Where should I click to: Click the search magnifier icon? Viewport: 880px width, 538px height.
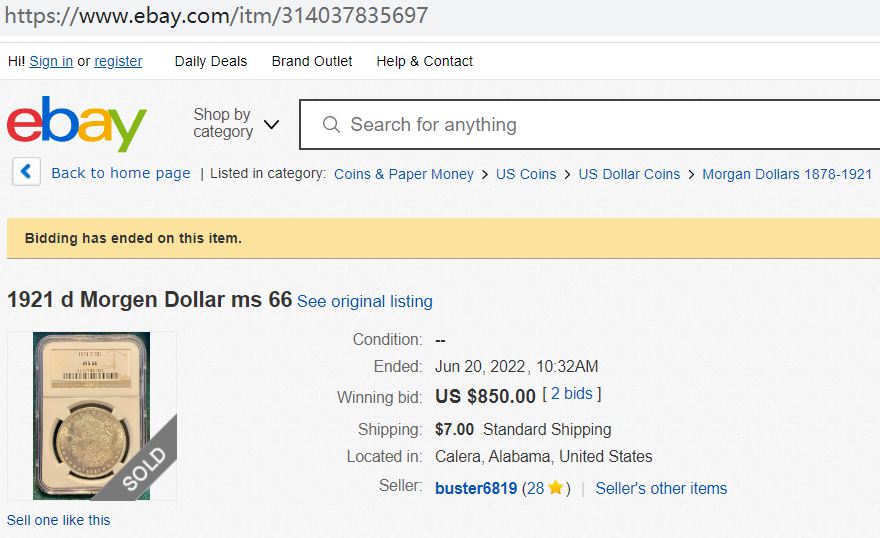click(x=331, y=125)
